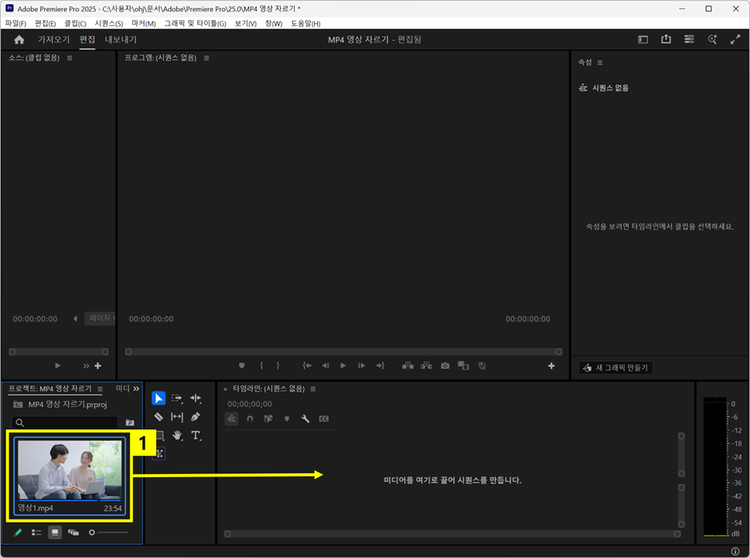Play in Program monitor

(x=343, y=366)
